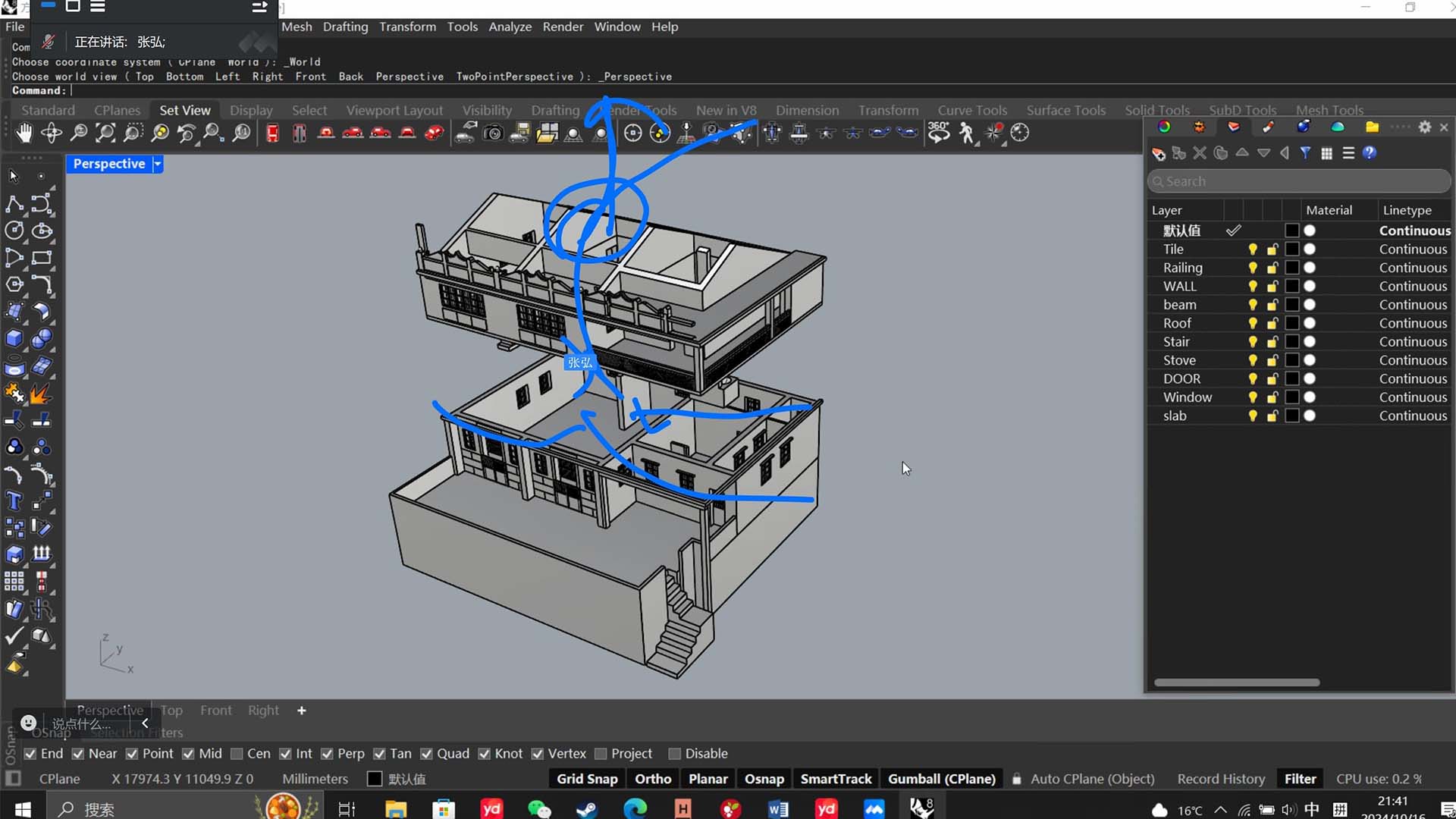
Task: Toggle the Grid Snap button
Action: pyautogui.click(x=587, y=779)
